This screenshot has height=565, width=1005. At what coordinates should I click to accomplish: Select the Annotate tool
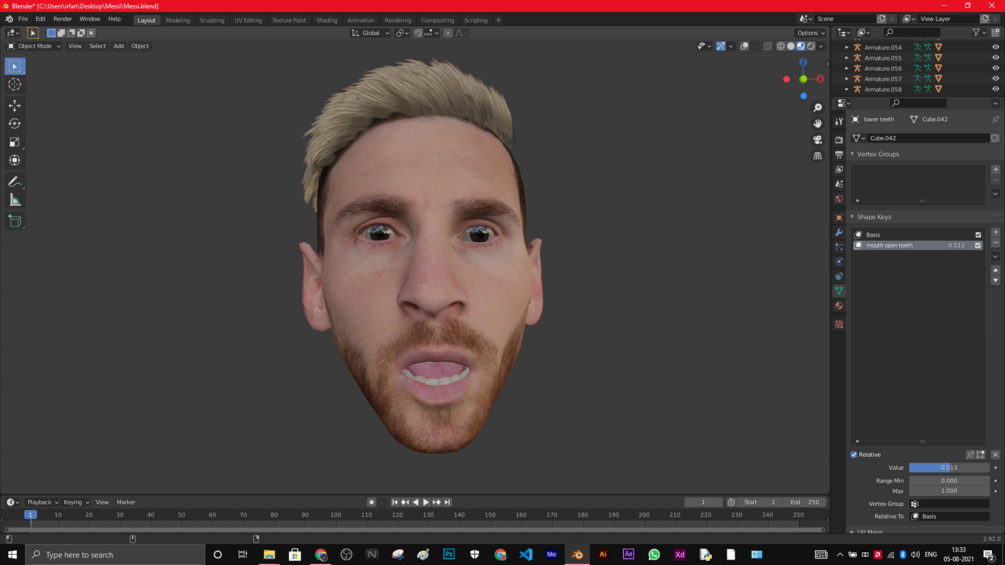tap(15, 182)
